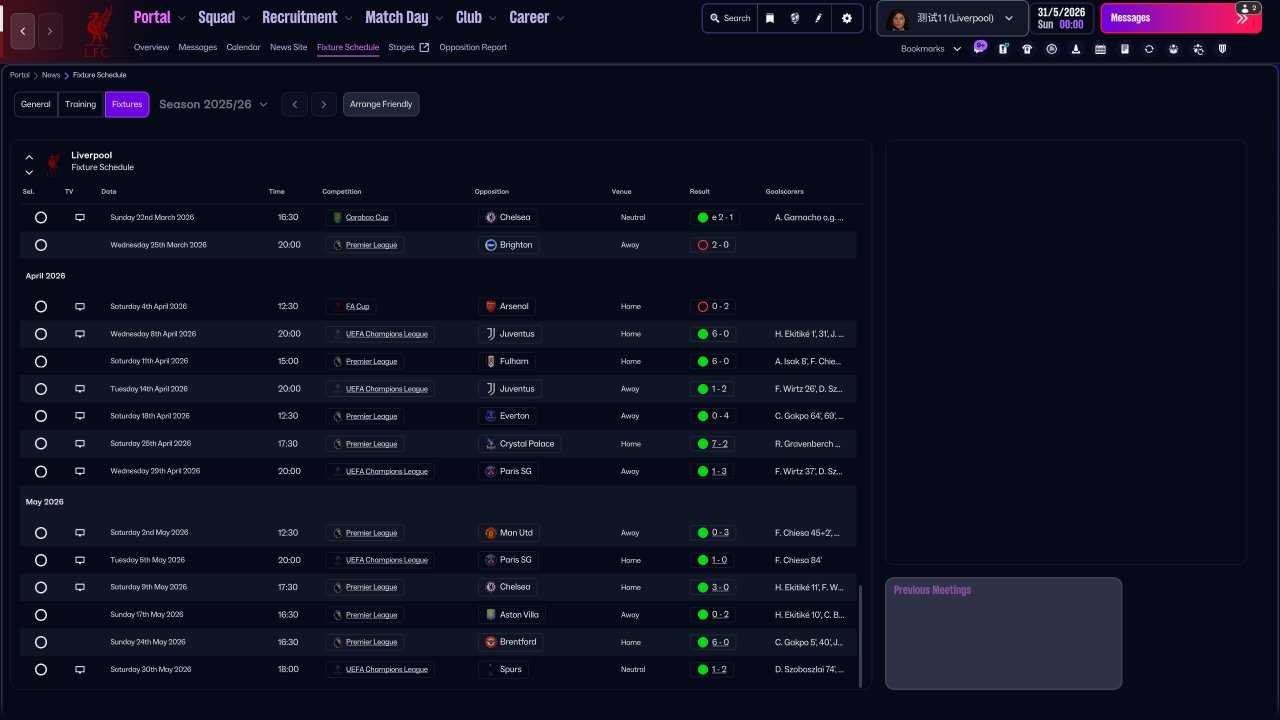Click the bookmark icon beside Search
The width and height of the screenshot is (1280, 720).
tap(770, 18)
